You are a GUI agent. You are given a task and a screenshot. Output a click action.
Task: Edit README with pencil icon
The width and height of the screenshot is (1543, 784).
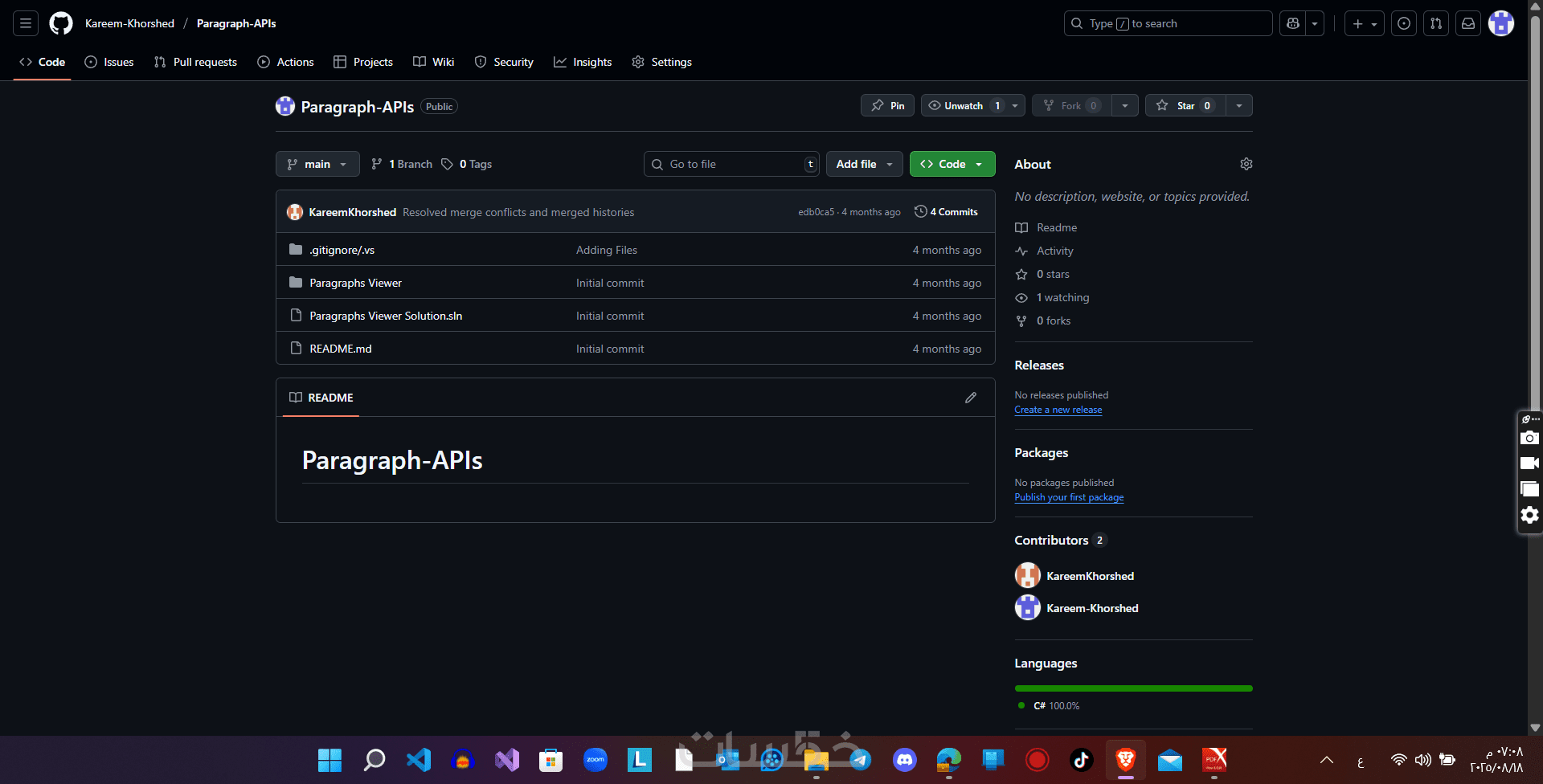pos(971,398)
